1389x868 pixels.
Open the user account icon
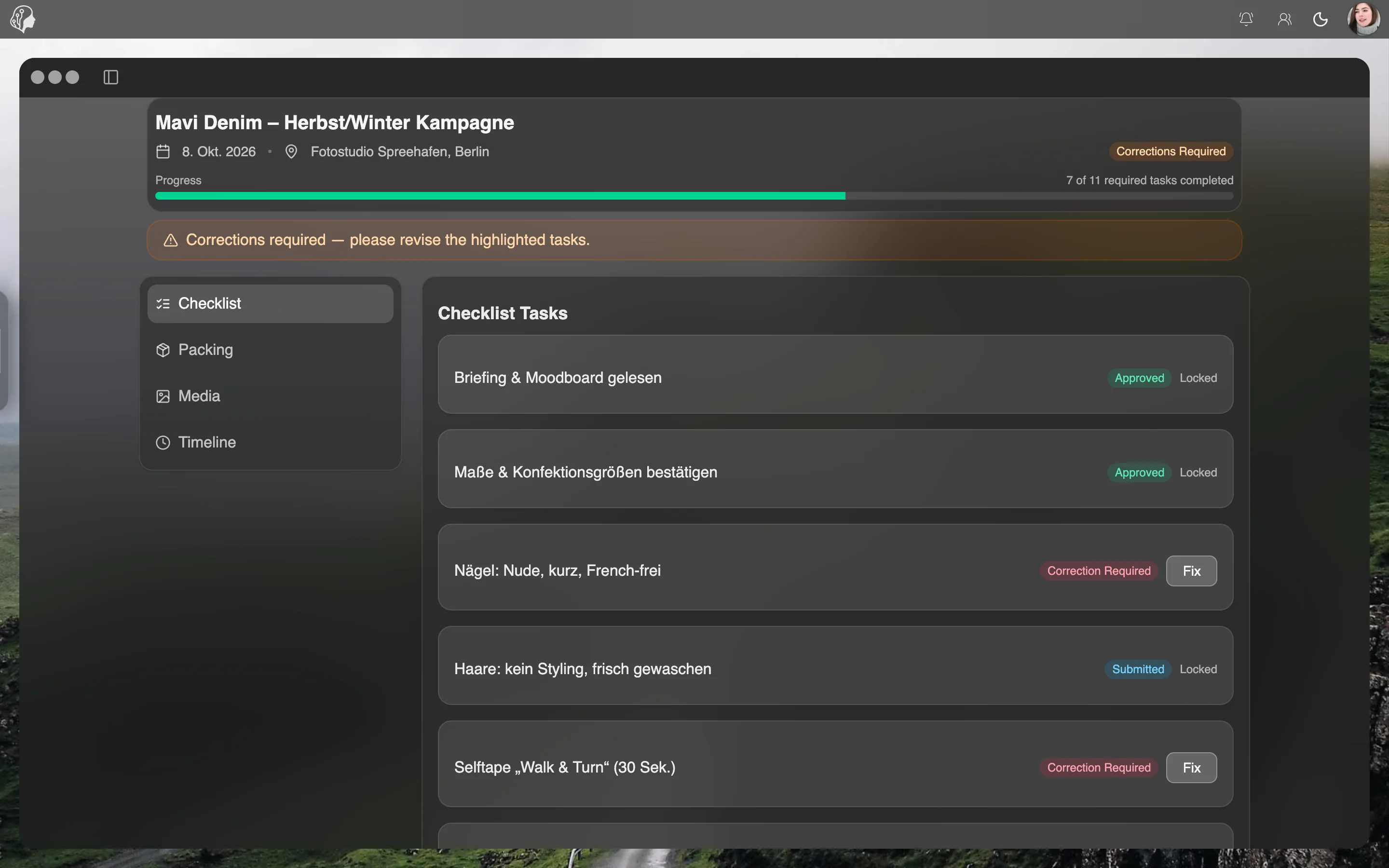pos(1284,19)
